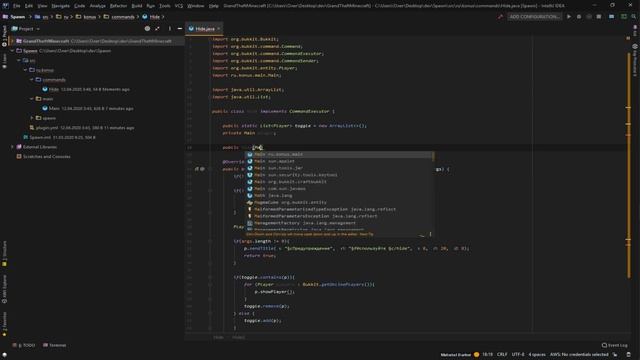Open the Run menu
The image size is (640, 360).
pyautogui.click(x=151, y=6)
